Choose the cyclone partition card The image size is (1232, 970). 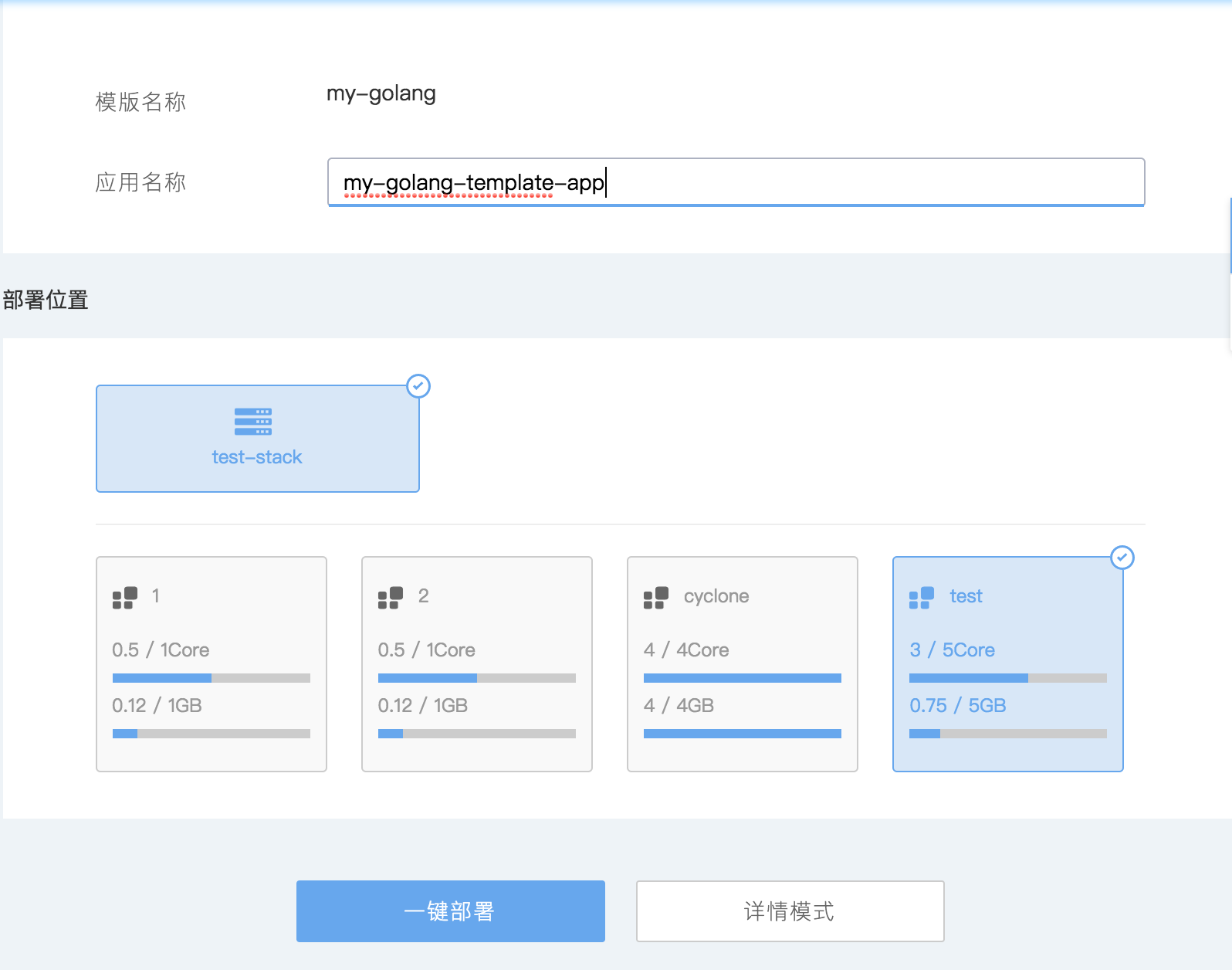click(x=742, y=663)
